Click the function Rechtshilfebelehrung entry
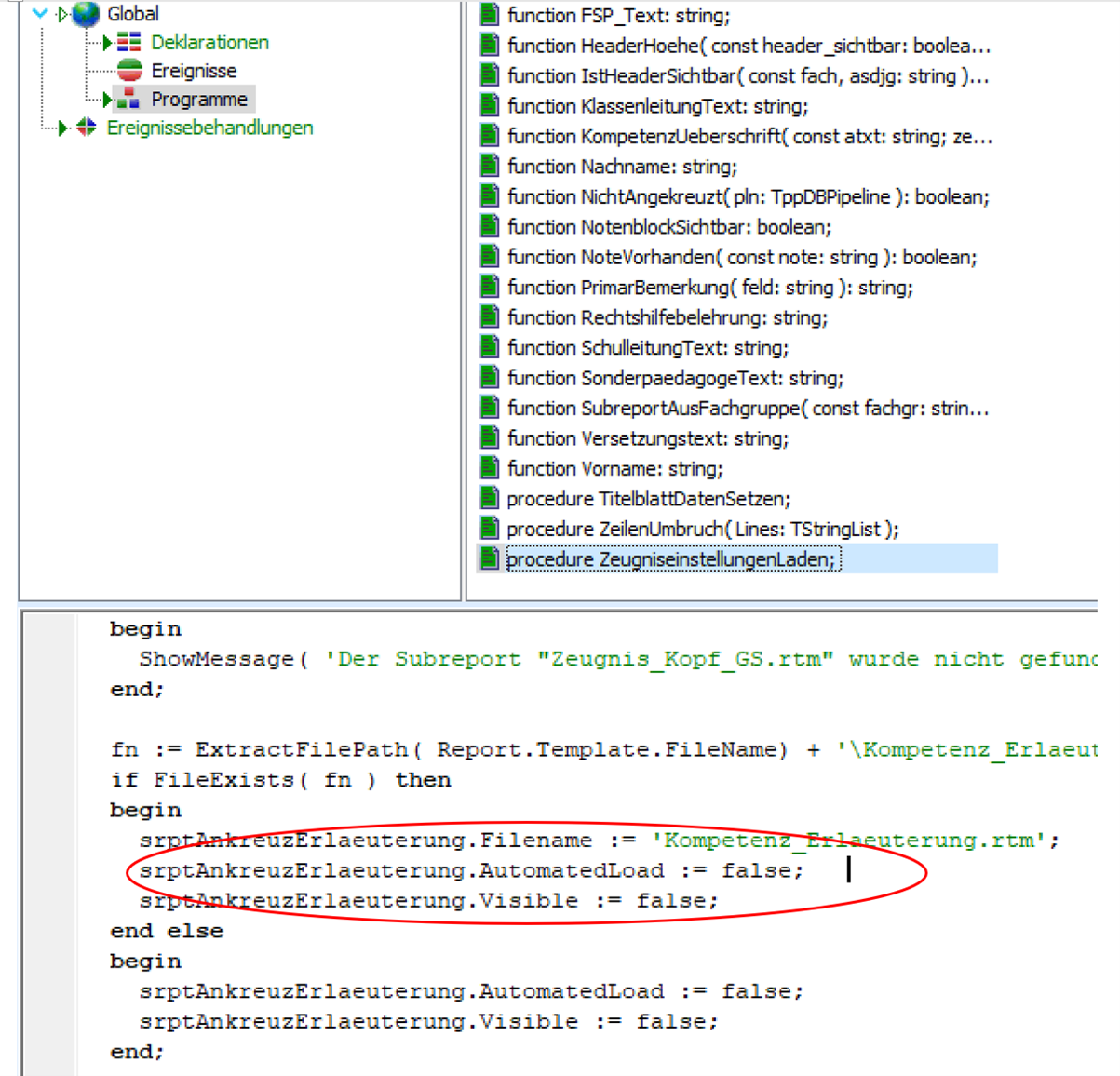 (x=667, y=317)
